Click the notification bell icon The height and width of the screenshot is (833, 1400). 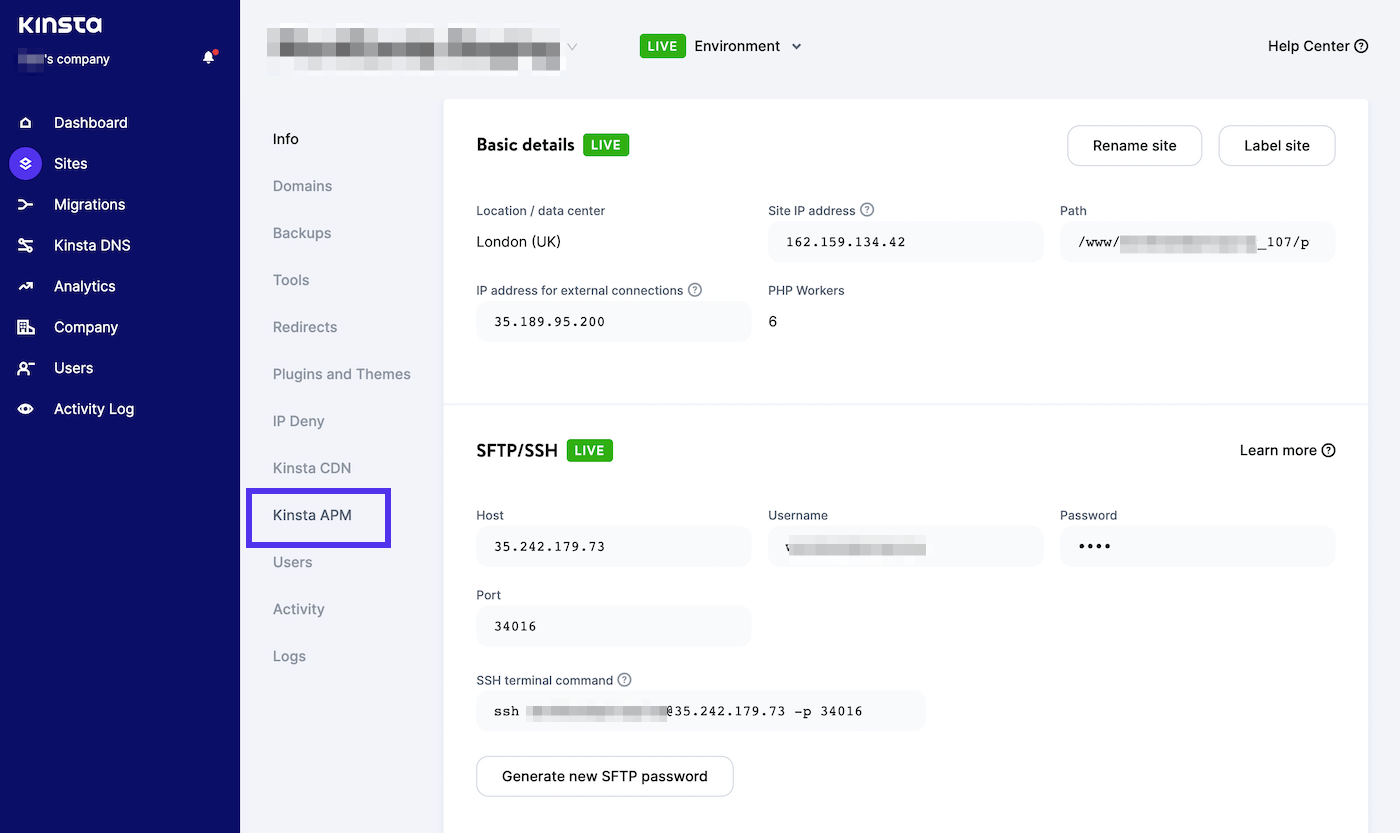tap(208, 57)
